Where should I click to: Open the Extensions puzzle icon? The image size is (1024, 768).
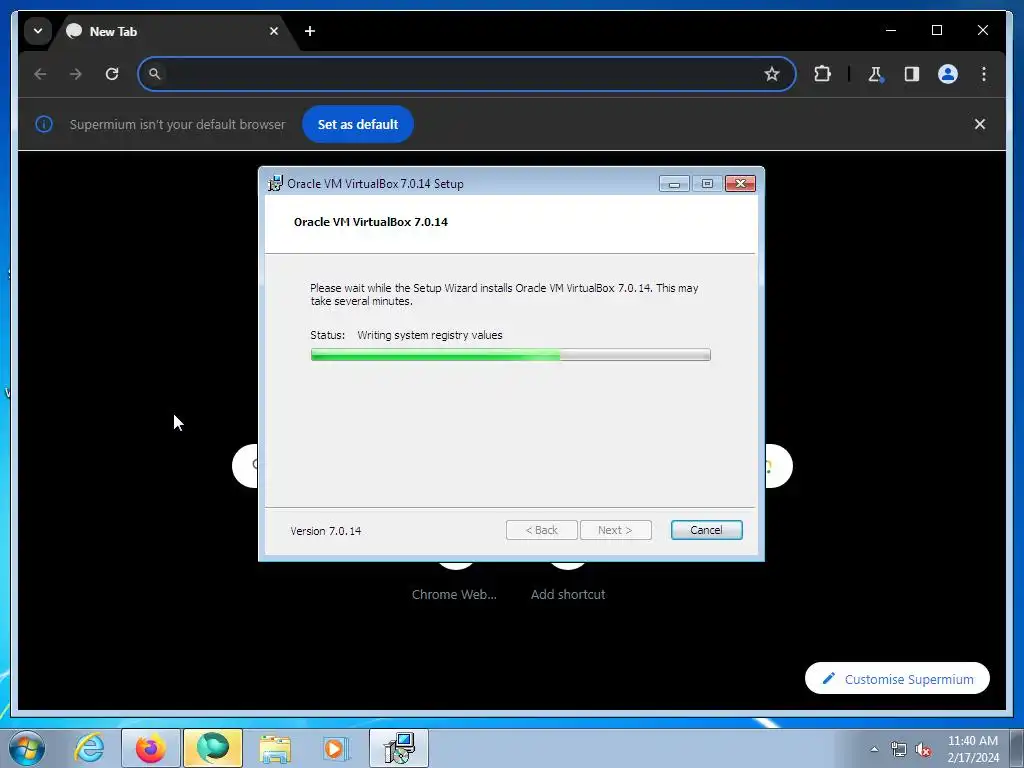point(822,74)
